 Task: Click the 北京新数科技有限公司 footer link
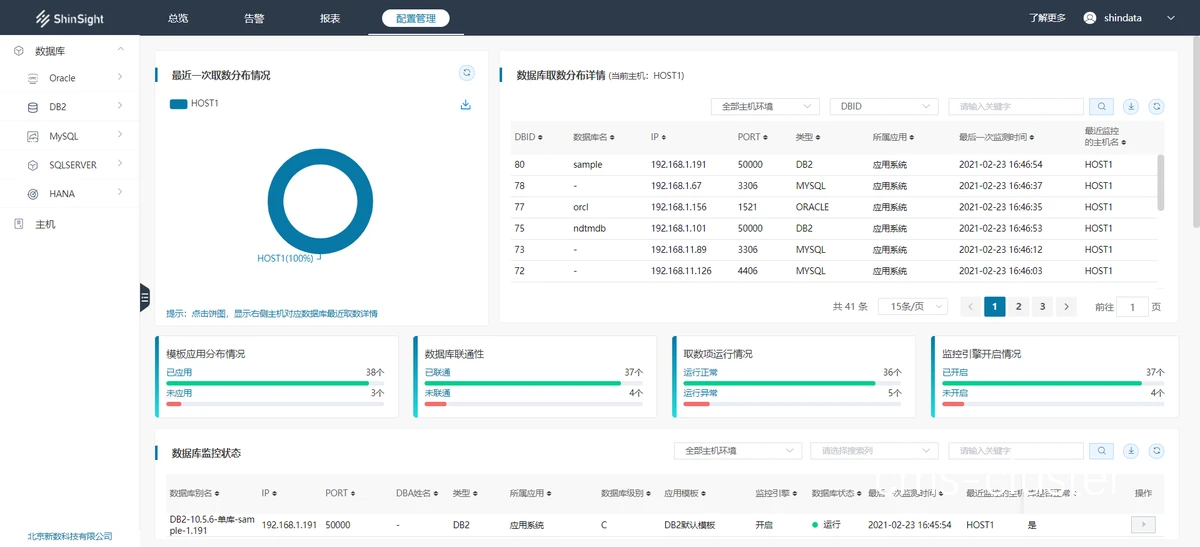point(70,536)
